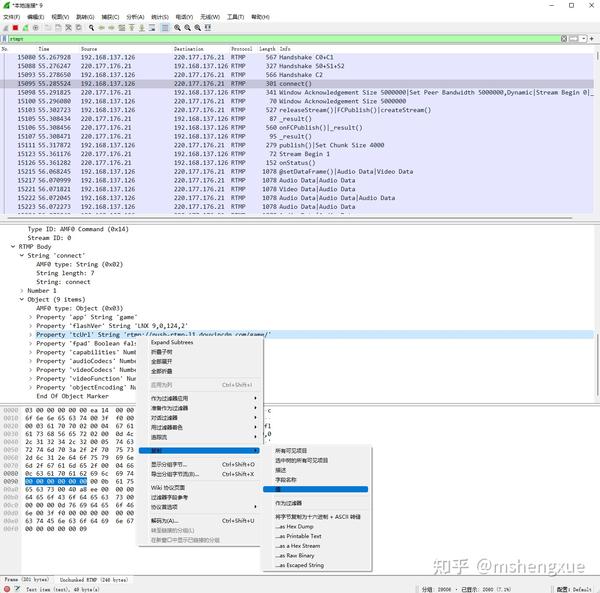
Task: Toggle packet list colorization button
Action: [165, 28]
